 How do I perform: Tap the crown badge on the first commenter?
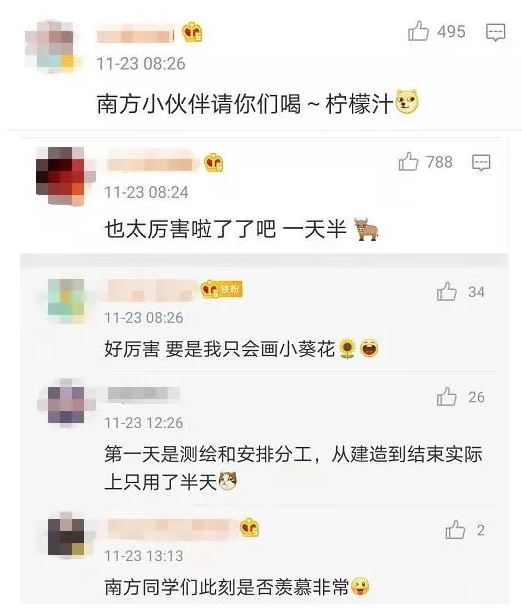click(192, 32)
